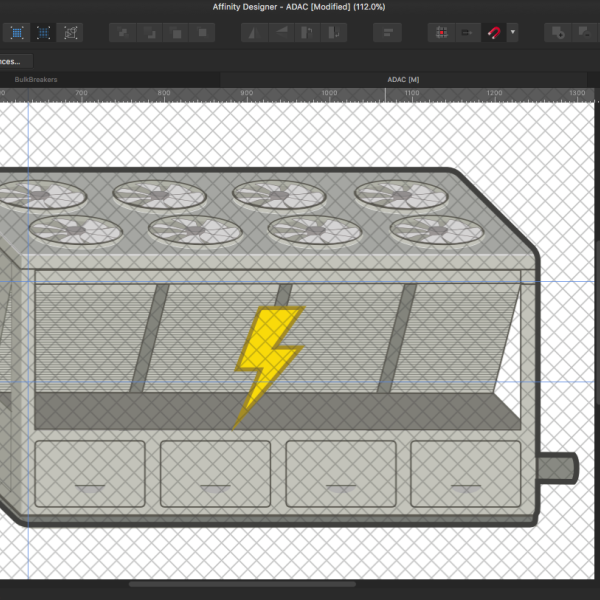Toggle Move by Whole Pixels
600x600 pixels.
(x=466, y=32)
